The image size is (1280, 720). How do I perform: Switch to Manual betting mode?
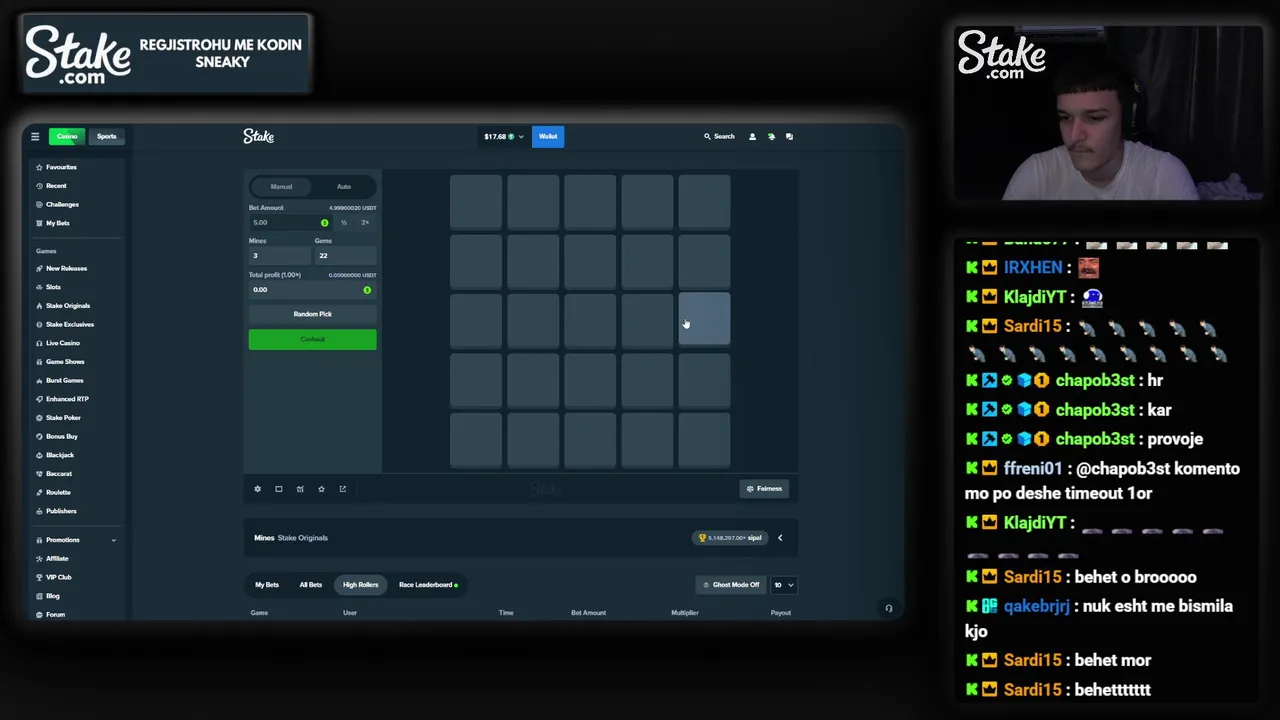point(281,187)
